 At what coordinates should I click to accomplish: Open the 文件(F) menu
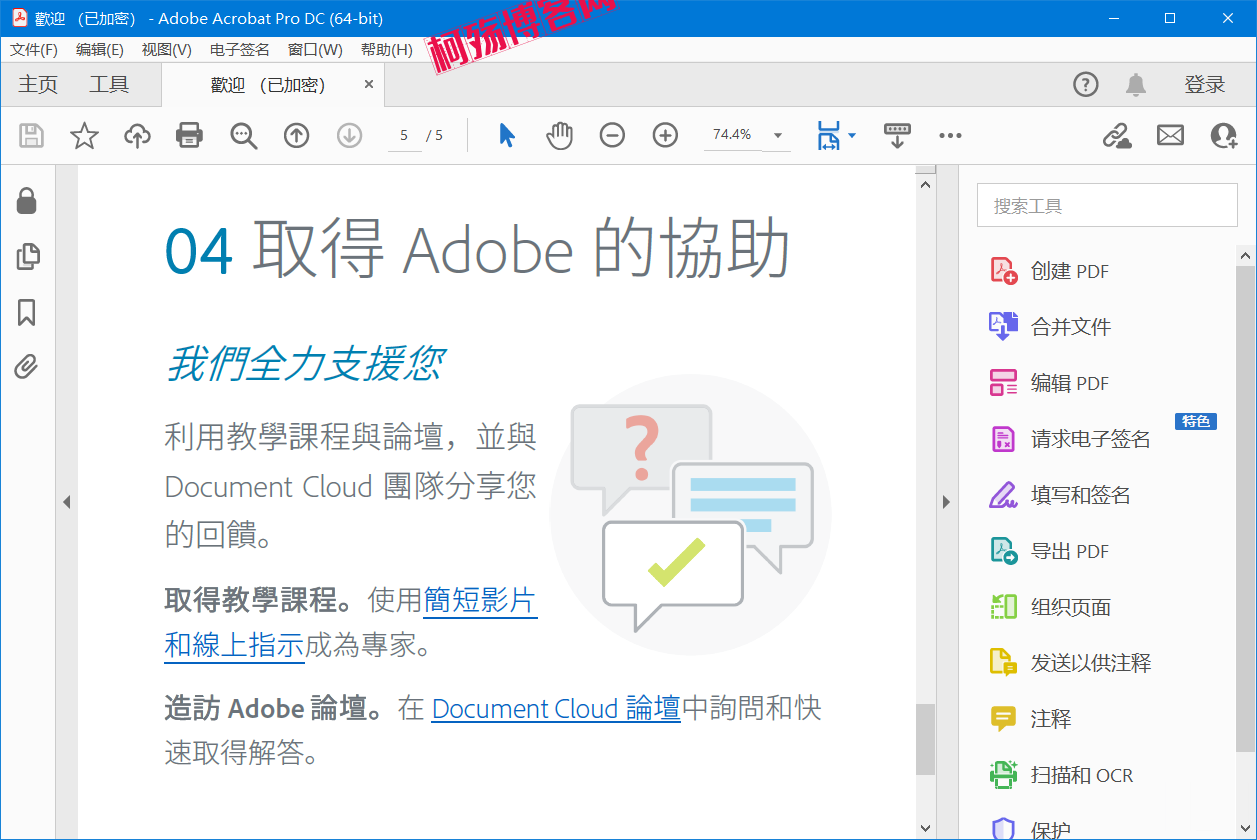(x=33, y=50)
